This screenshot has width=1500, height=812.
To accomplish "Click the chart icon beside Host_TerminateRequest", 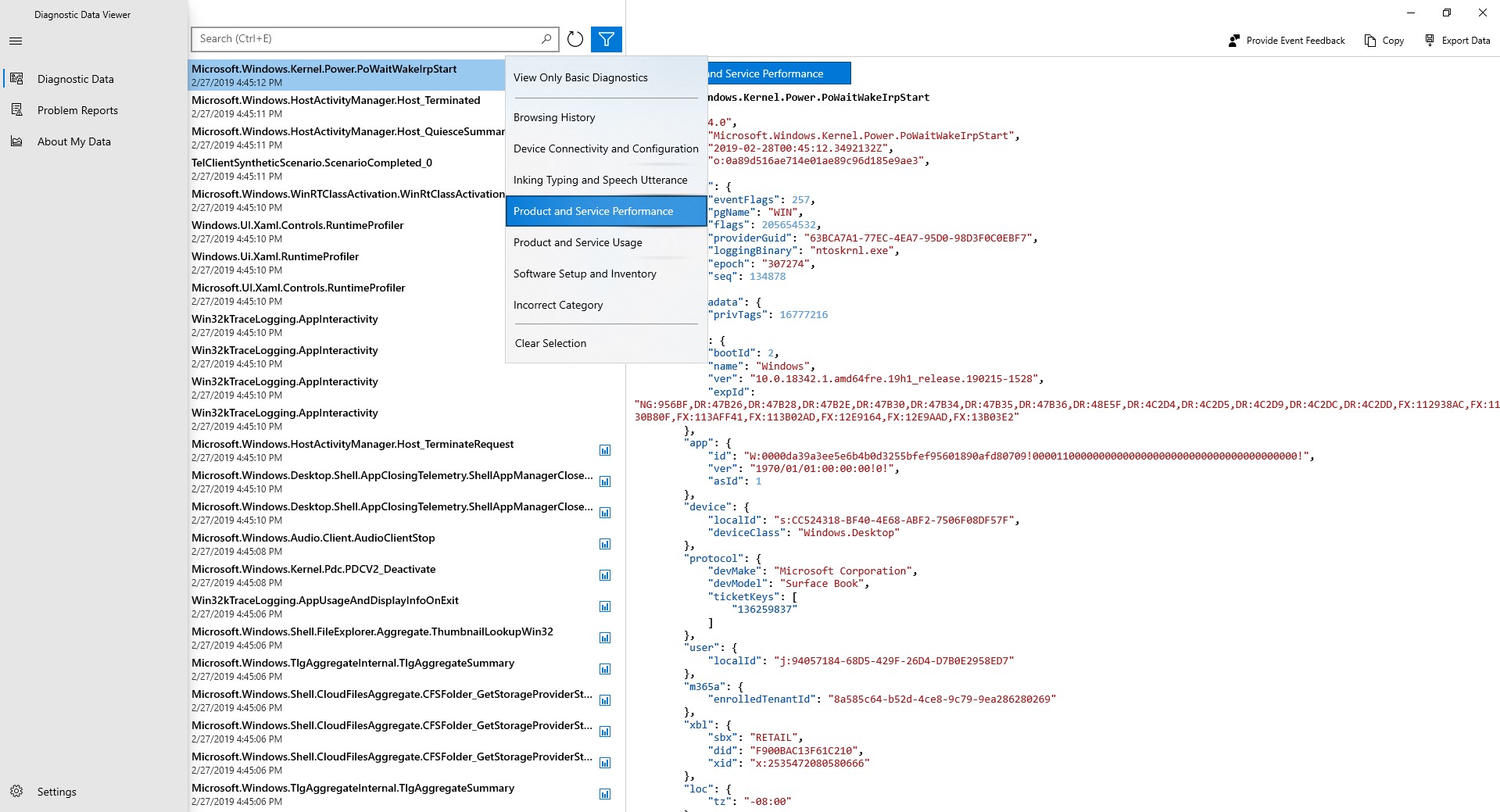I will tap(605, 450).
